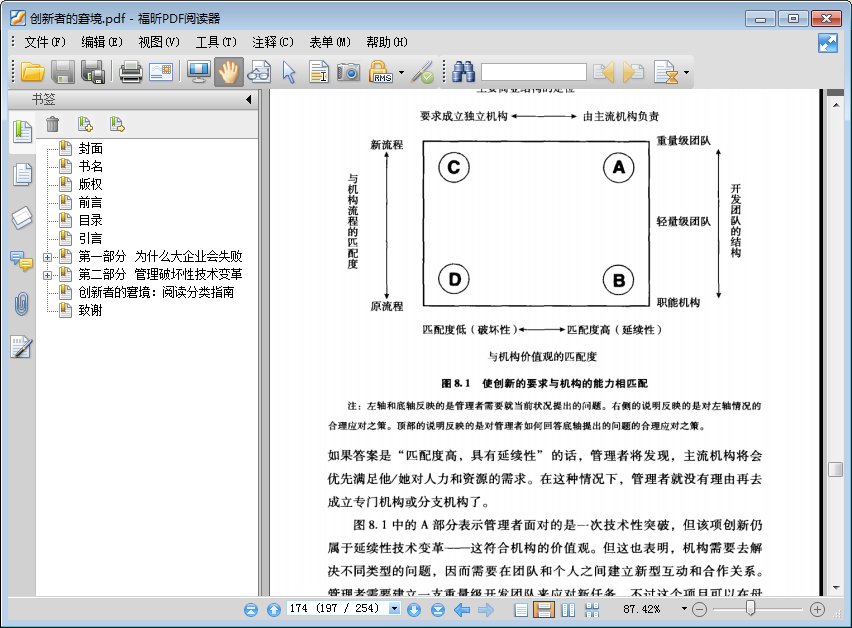This screenshot has height=628, width=852.
Task: Select 第二部分 管理破坏性技术变革 bookmark
Action: tap(160, 274)
